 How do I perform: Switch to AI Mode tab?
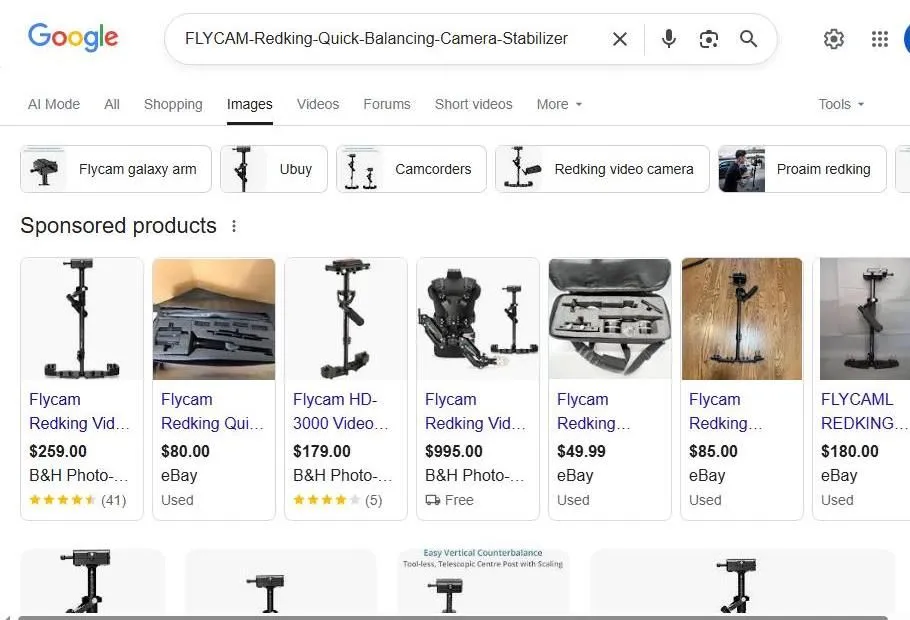click(x=54, y=104)
